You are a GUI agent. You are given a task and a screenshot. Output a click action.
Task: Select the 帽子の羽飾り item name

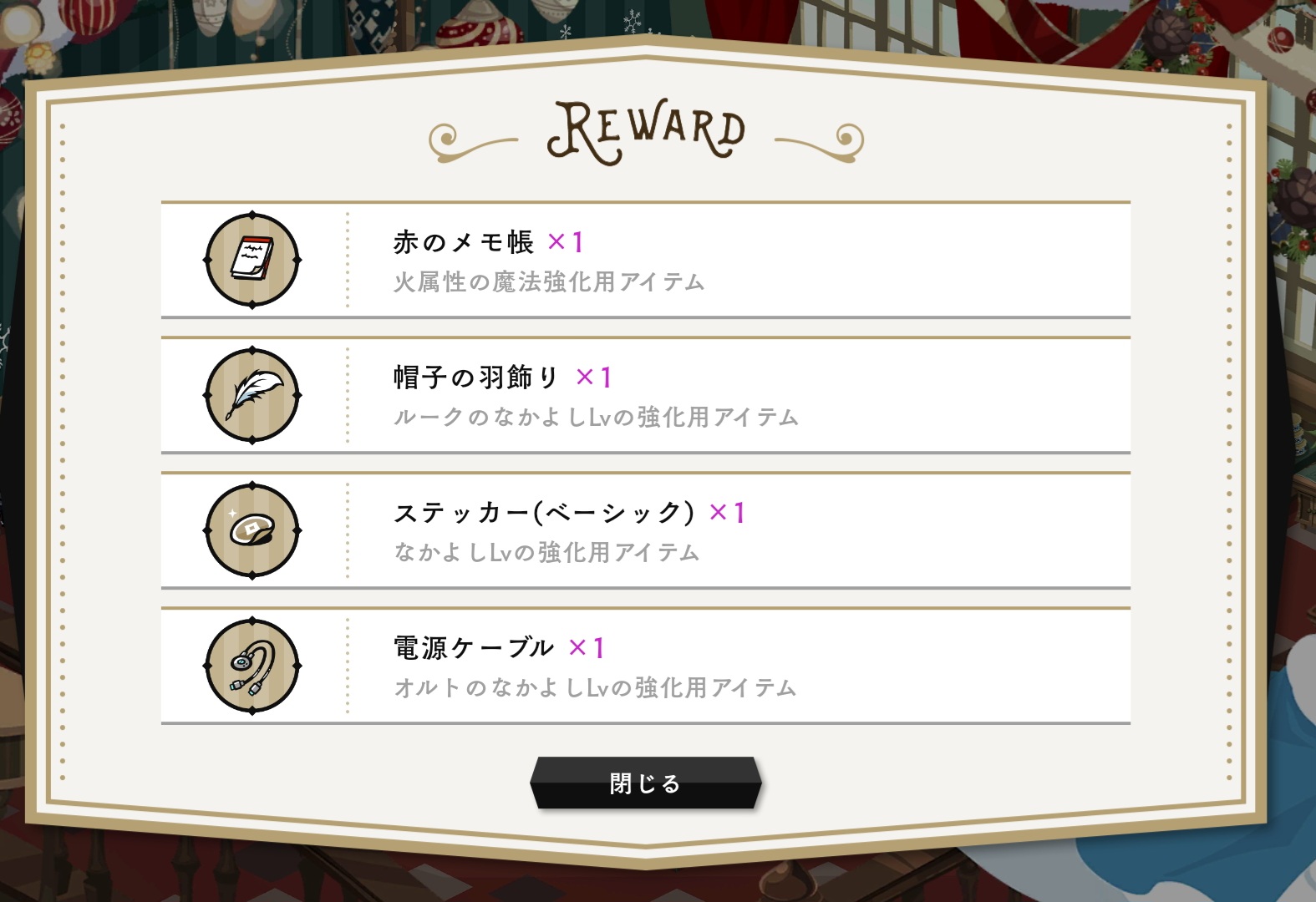(x=476, y=378)
